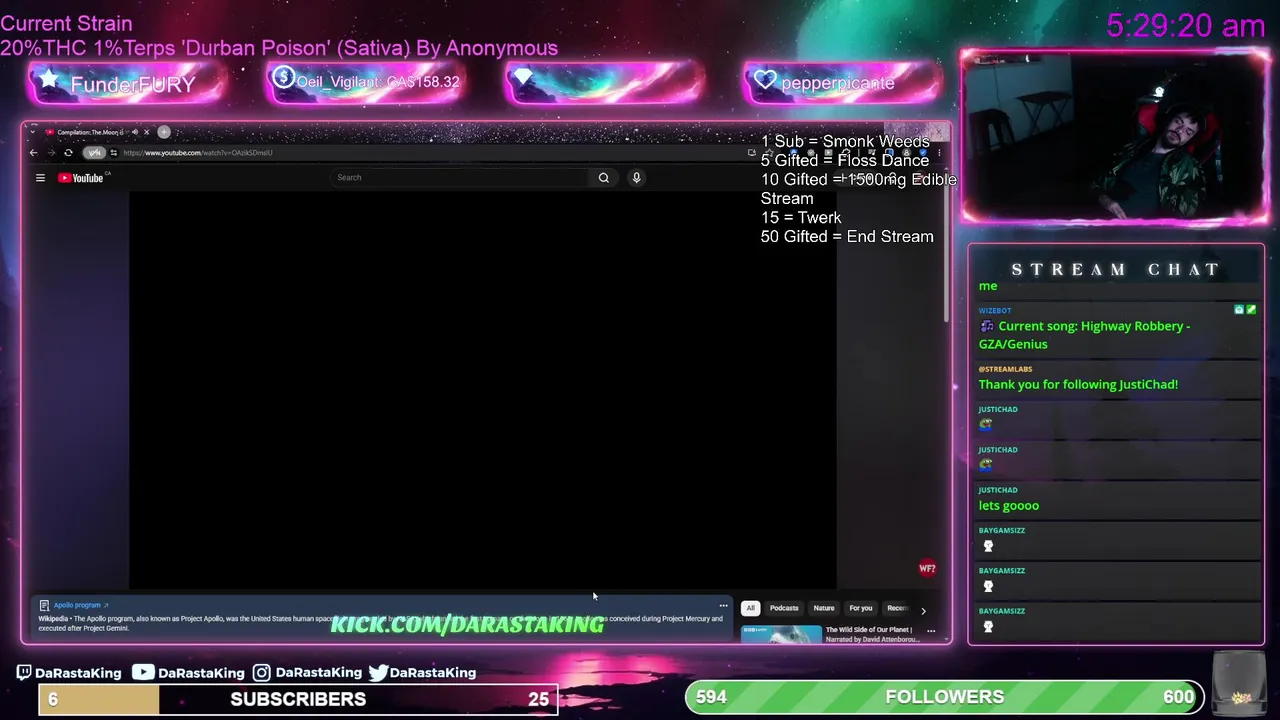1280x720 pixels.
Task: Click the STREAM CHAT header
Action: [1116, 270]
